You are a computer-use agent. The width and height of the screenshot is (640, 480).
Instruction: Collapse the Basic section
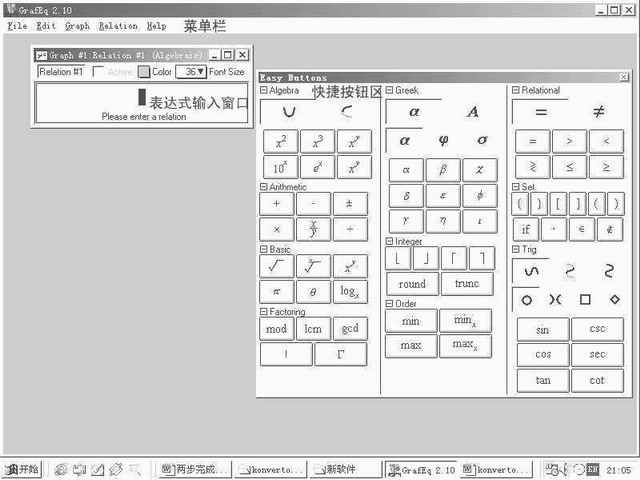pyautogui.click(x=264, y=249)
